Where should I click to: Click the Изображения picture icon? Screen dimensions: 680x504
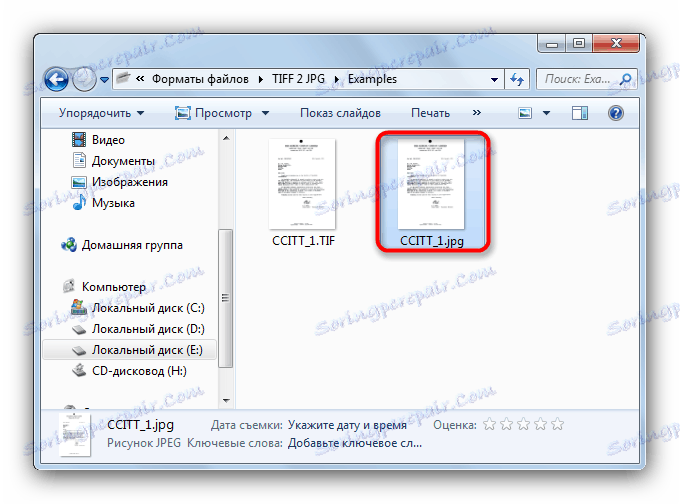pyautogui.click(x=79, y=182)
